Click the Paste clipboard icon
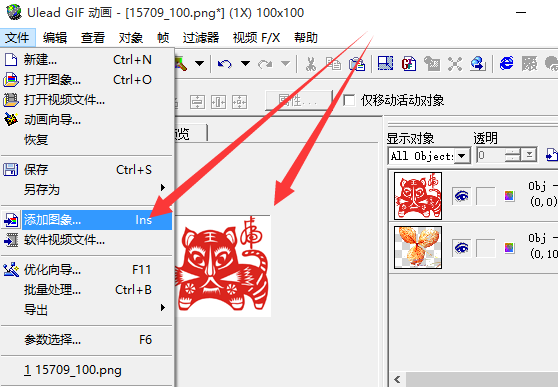 tap(357, 64)
